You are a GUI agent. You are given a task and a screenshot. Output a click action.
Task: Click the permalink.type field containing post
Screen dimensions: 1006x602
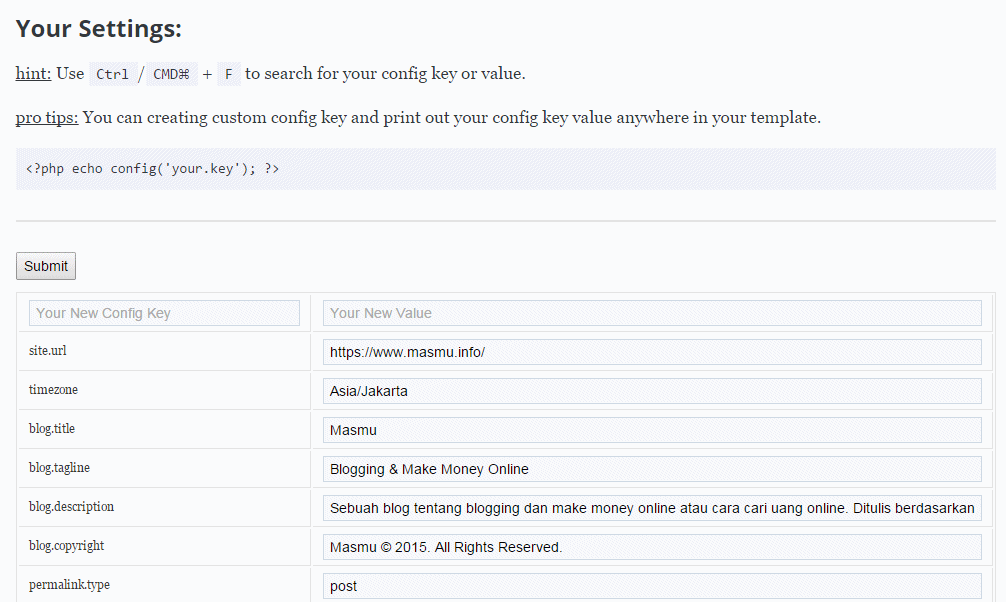point(652,586)
